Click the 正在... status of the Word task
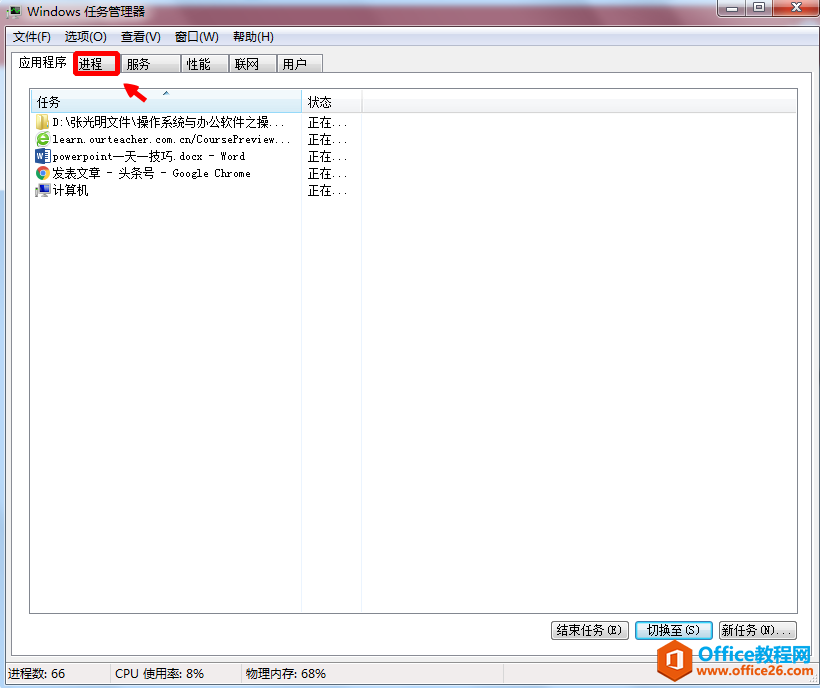Image resolution: width=820 pixels, height=688 pixels. tap(327, 157)
